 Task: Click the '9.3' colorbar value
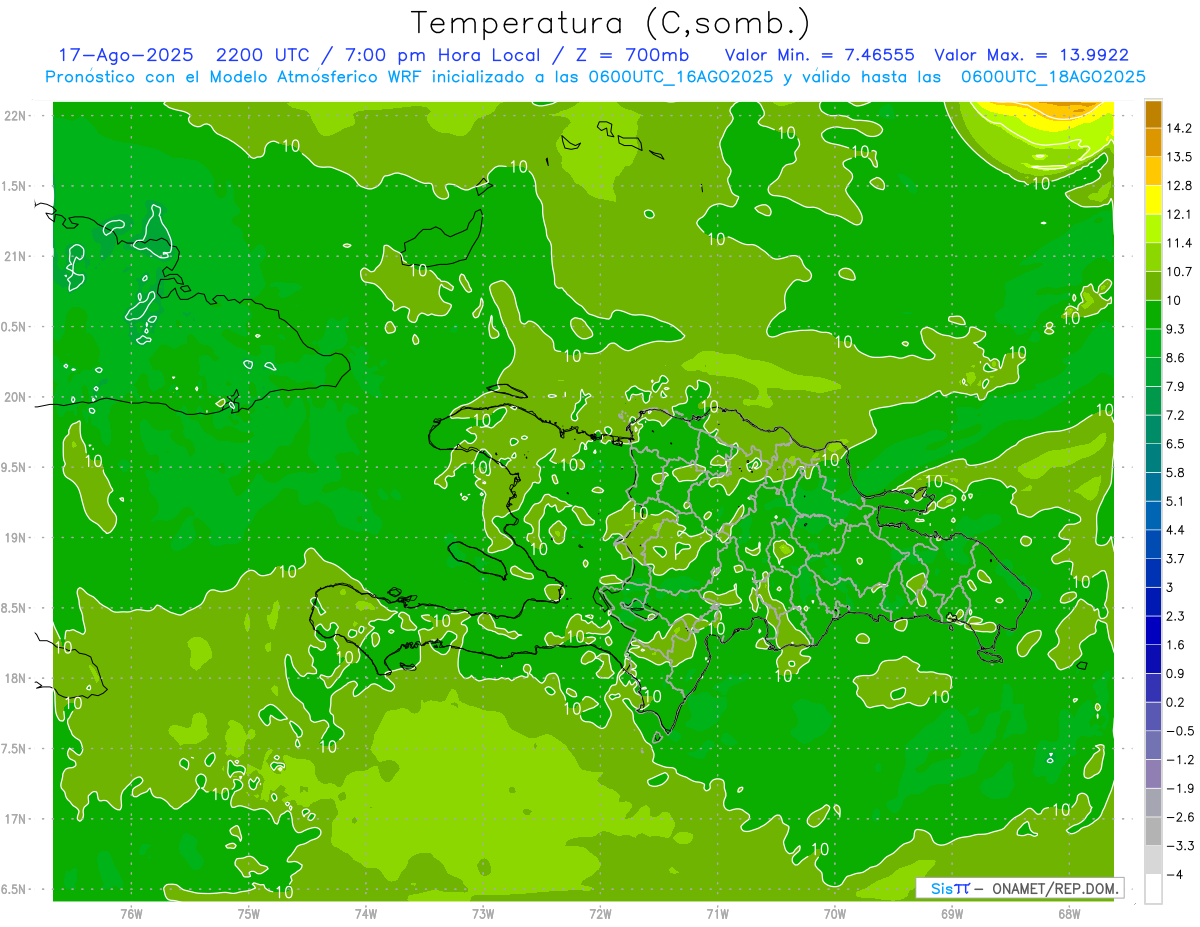(1176, 328)
